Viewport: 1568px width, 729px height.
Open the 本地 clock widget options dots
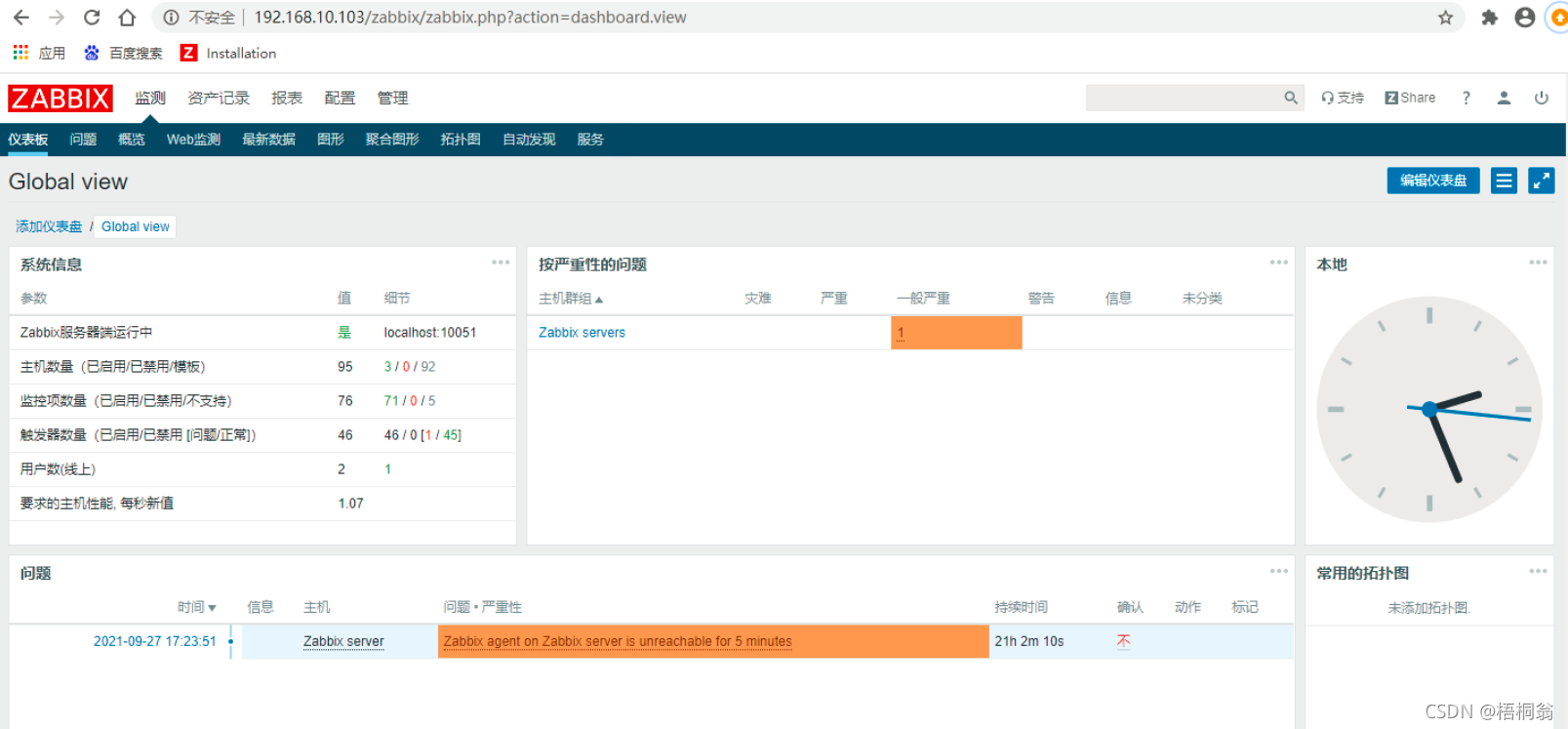pos(1538,263)
